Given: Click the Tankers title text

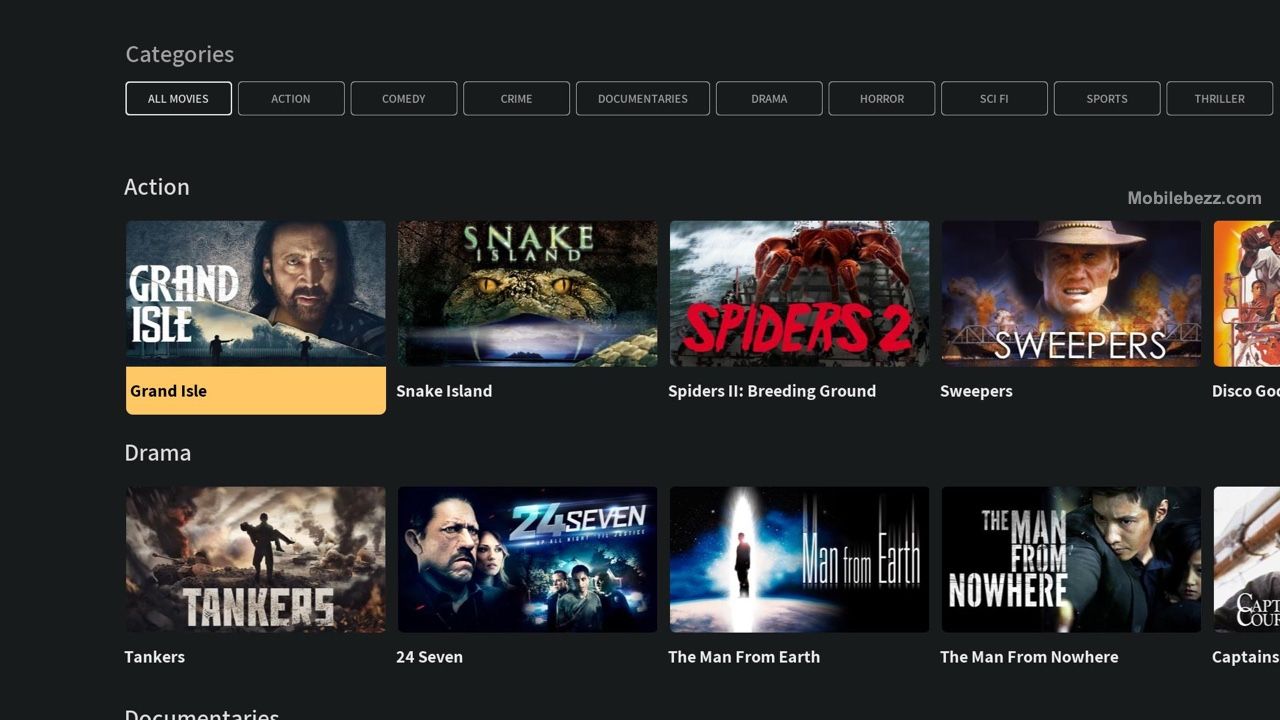Looking at the screenshot, I should point(154,657).
